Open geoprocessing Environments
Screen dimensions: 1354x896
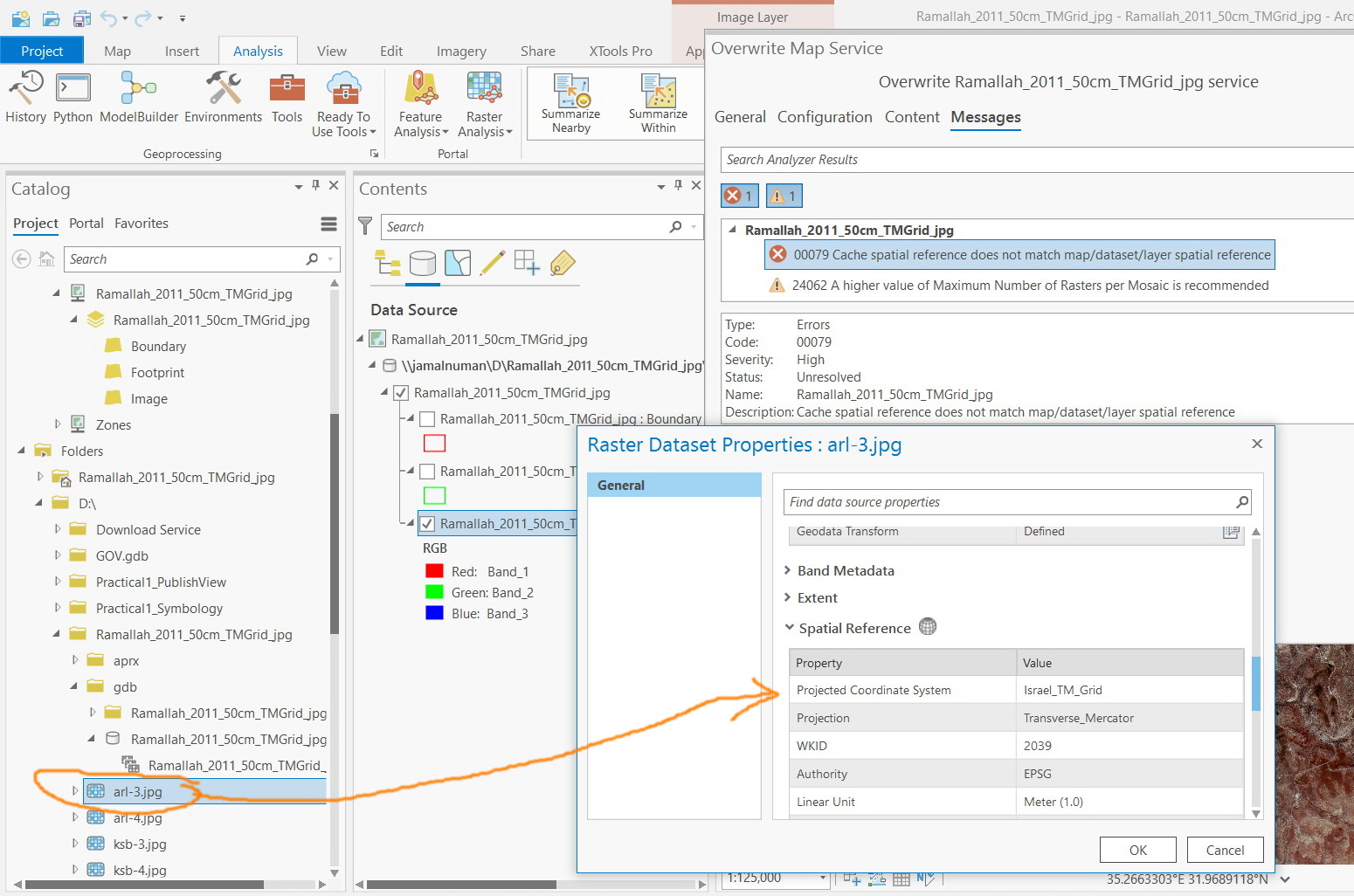pyautogui.click(x=223, y=98)
